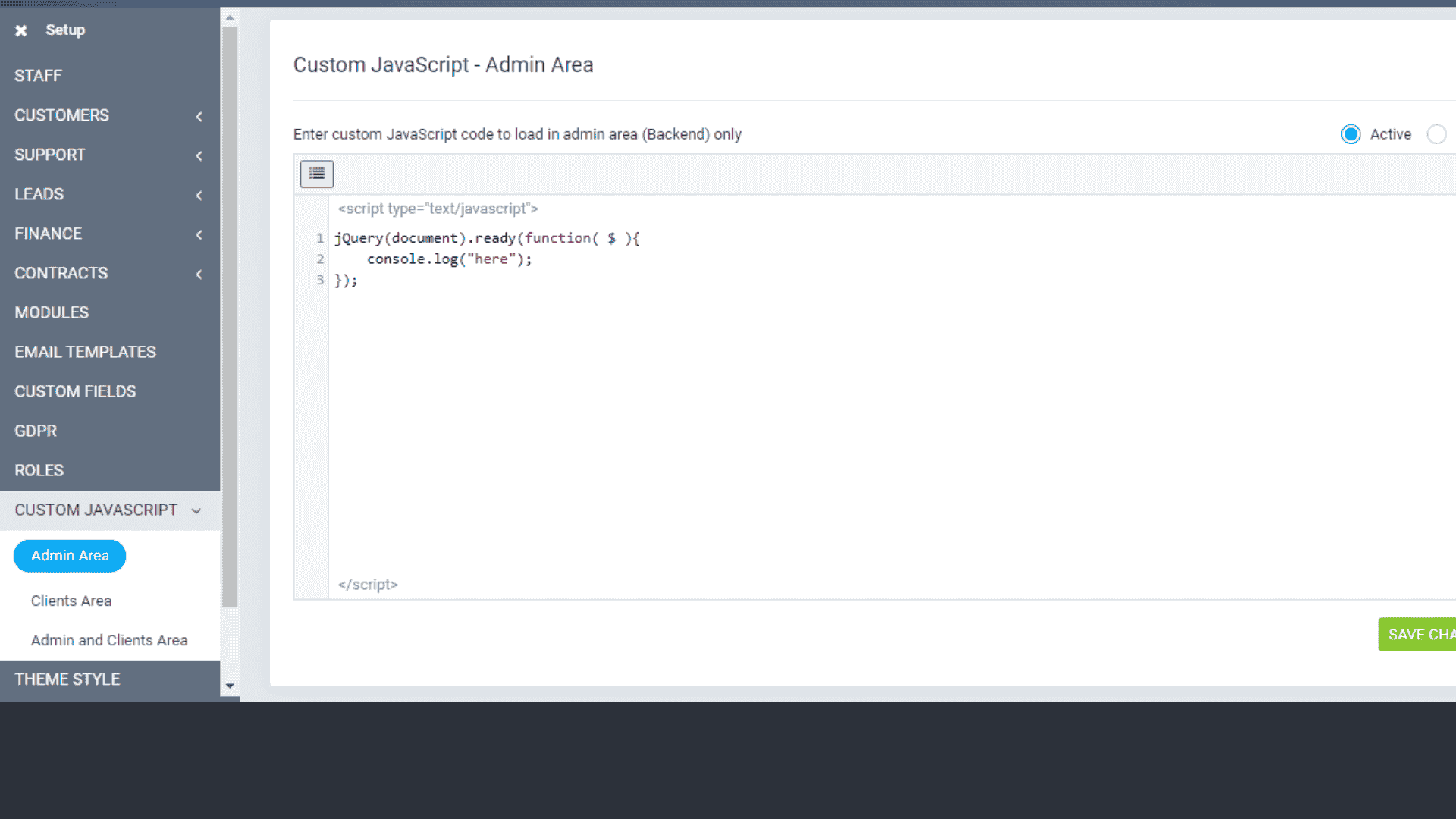Select the inactive radio option on the right
The height and width of the screenshot is (819, 1456).
1437,133
